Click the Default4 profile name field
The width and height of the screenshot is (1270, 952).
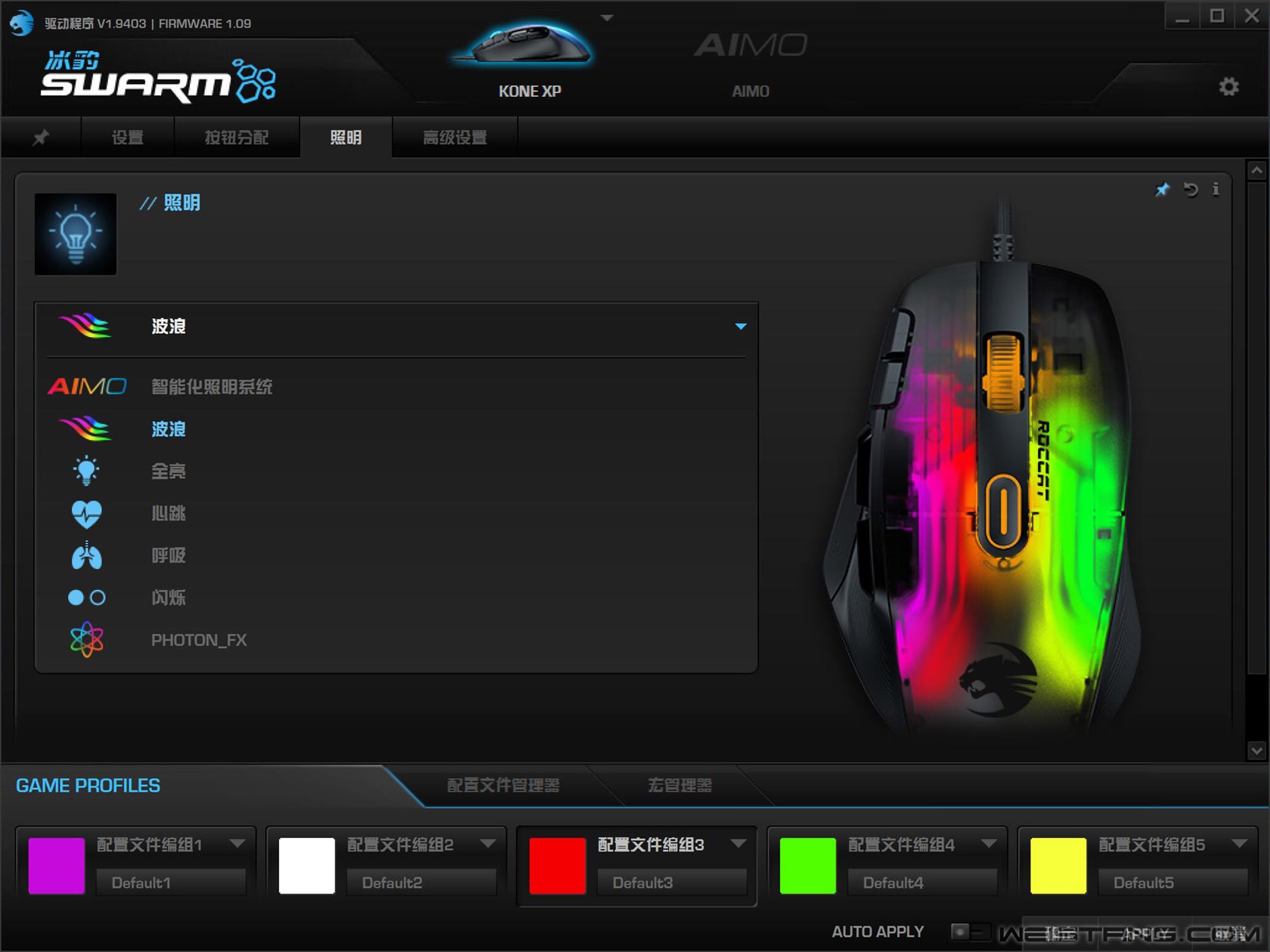click(922, 882)
